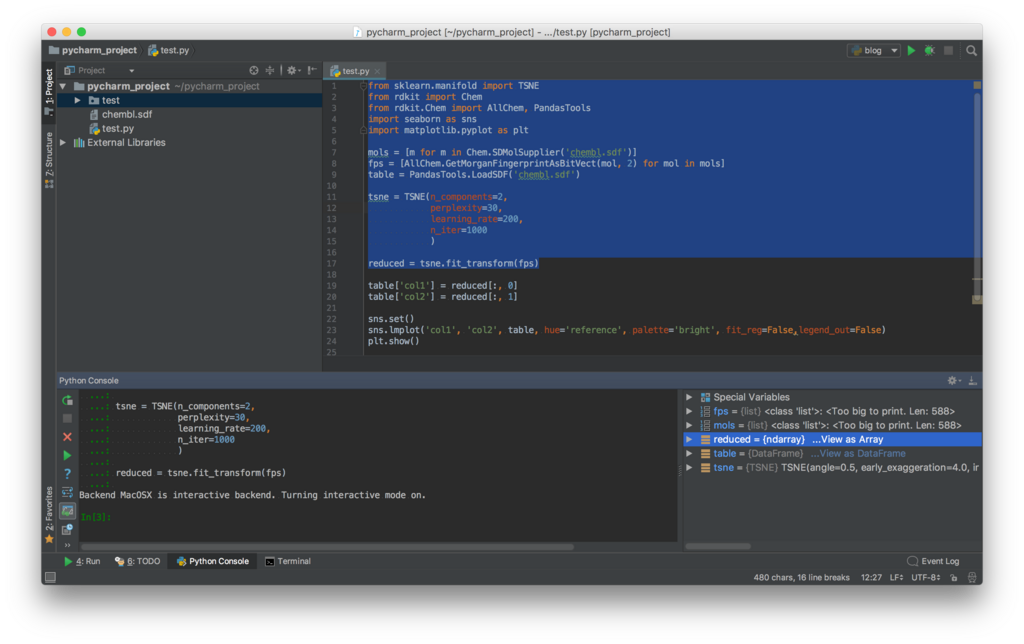
Task: Hide Python Console panel with download arrow icon
Action: click(972, 380)
